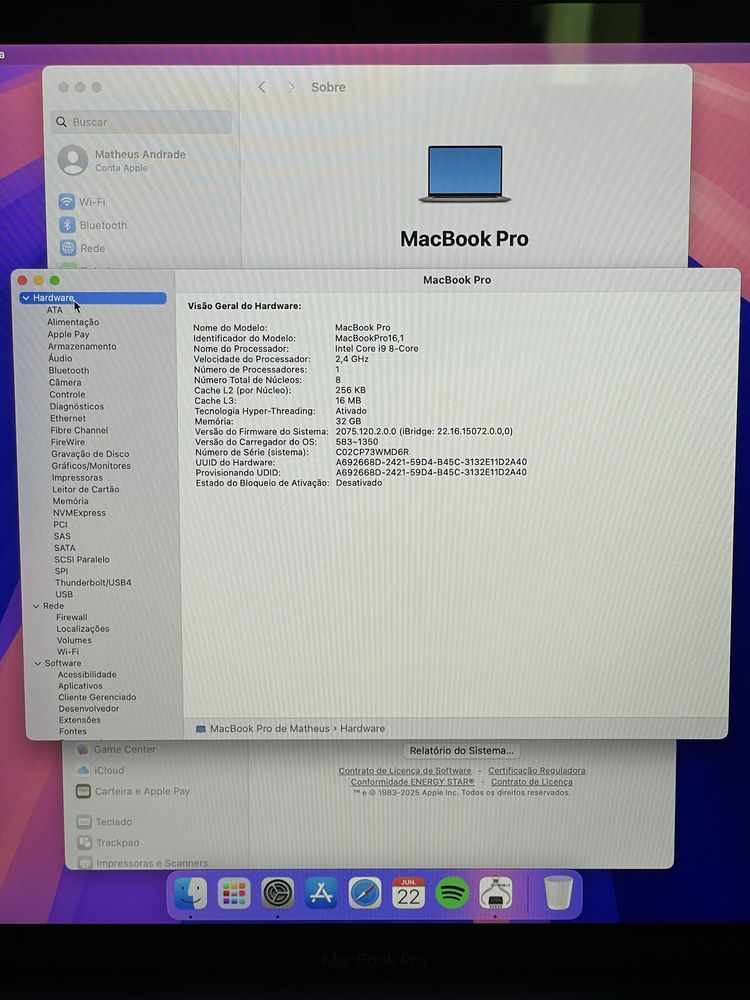Image resolution: width=750 pixels, height=1000 pixels.
Task: Open Launchpad in the Dock
Action: pos(234,893)
